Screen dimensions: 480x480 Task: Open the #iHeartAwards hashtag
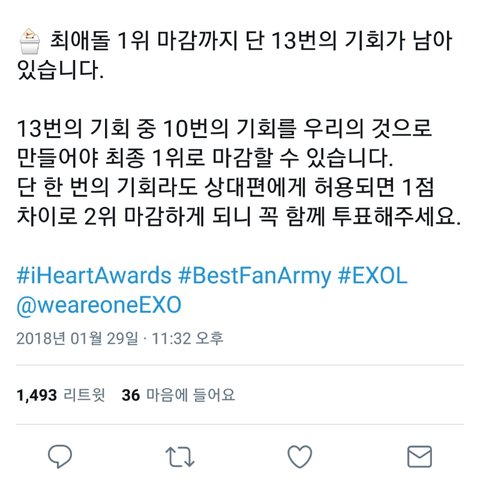click(x=94, y=276)
